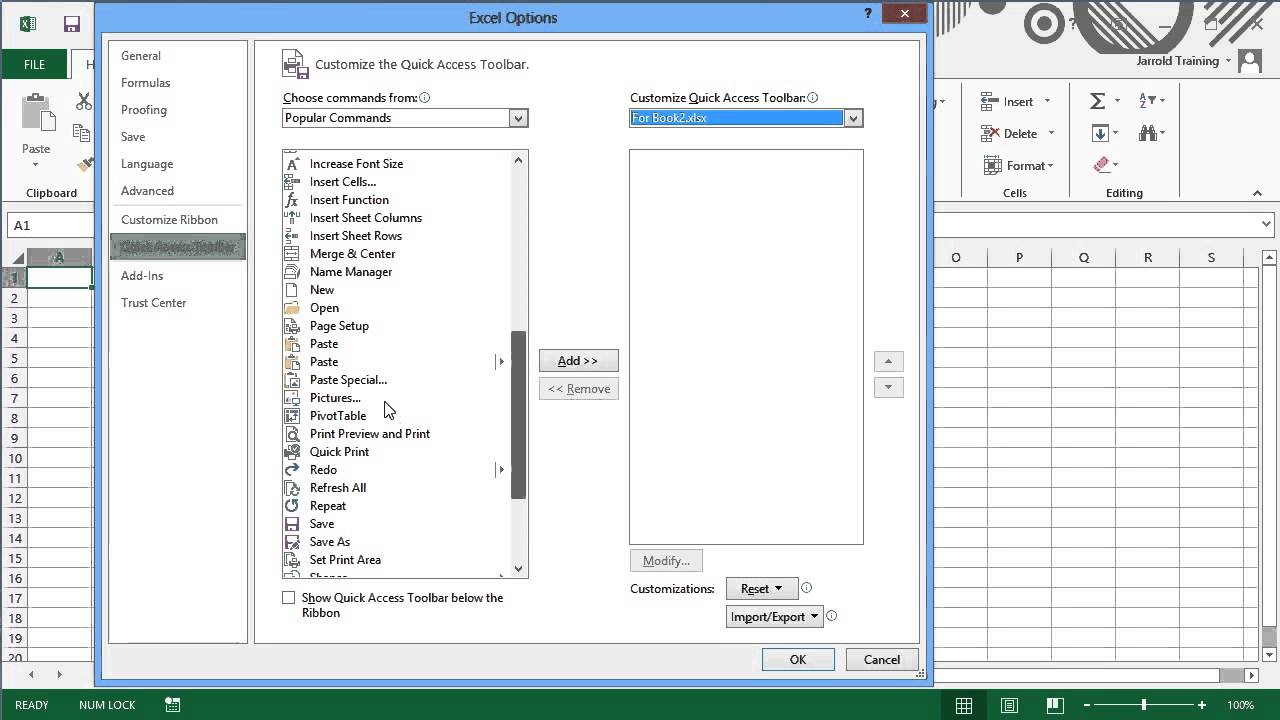Click the zoom slider in the status bar

[1144, 705]
